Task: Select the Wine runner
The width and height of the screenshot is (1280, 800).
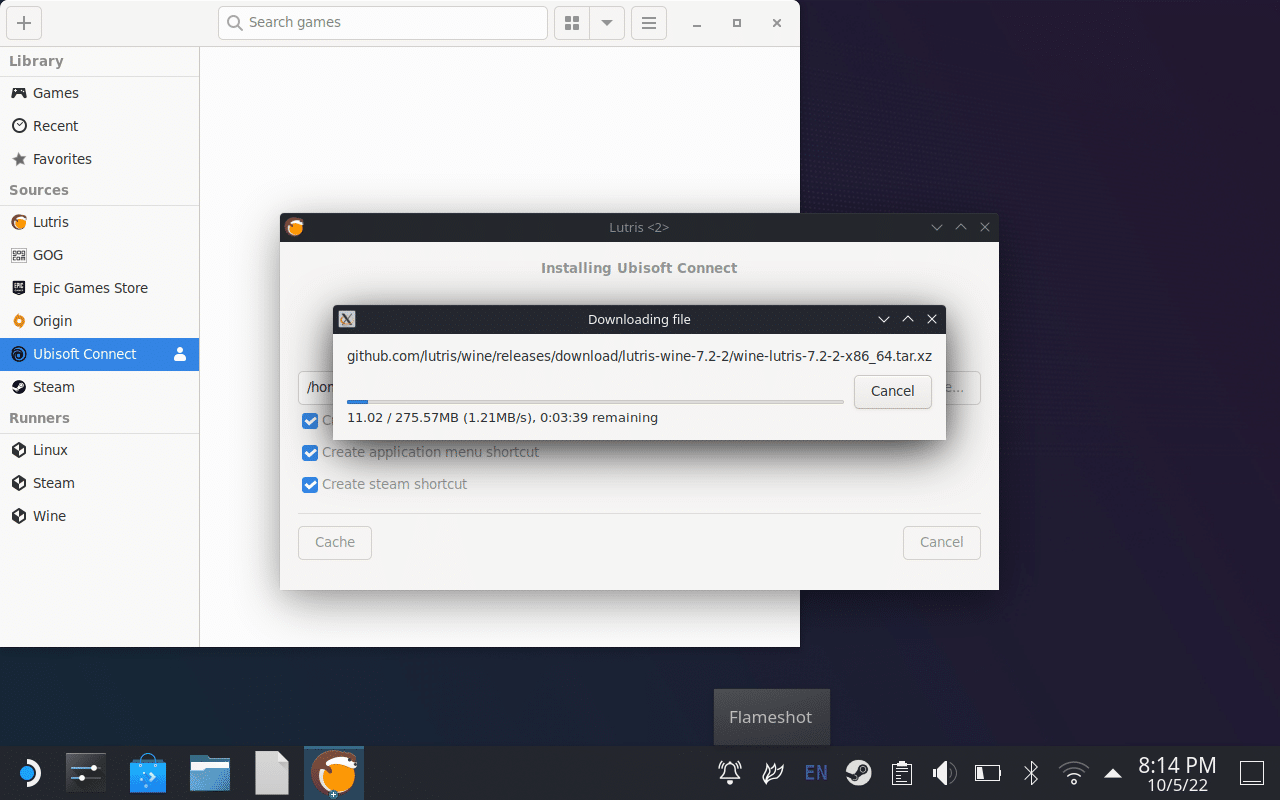Action: click(x=99, y=516)
